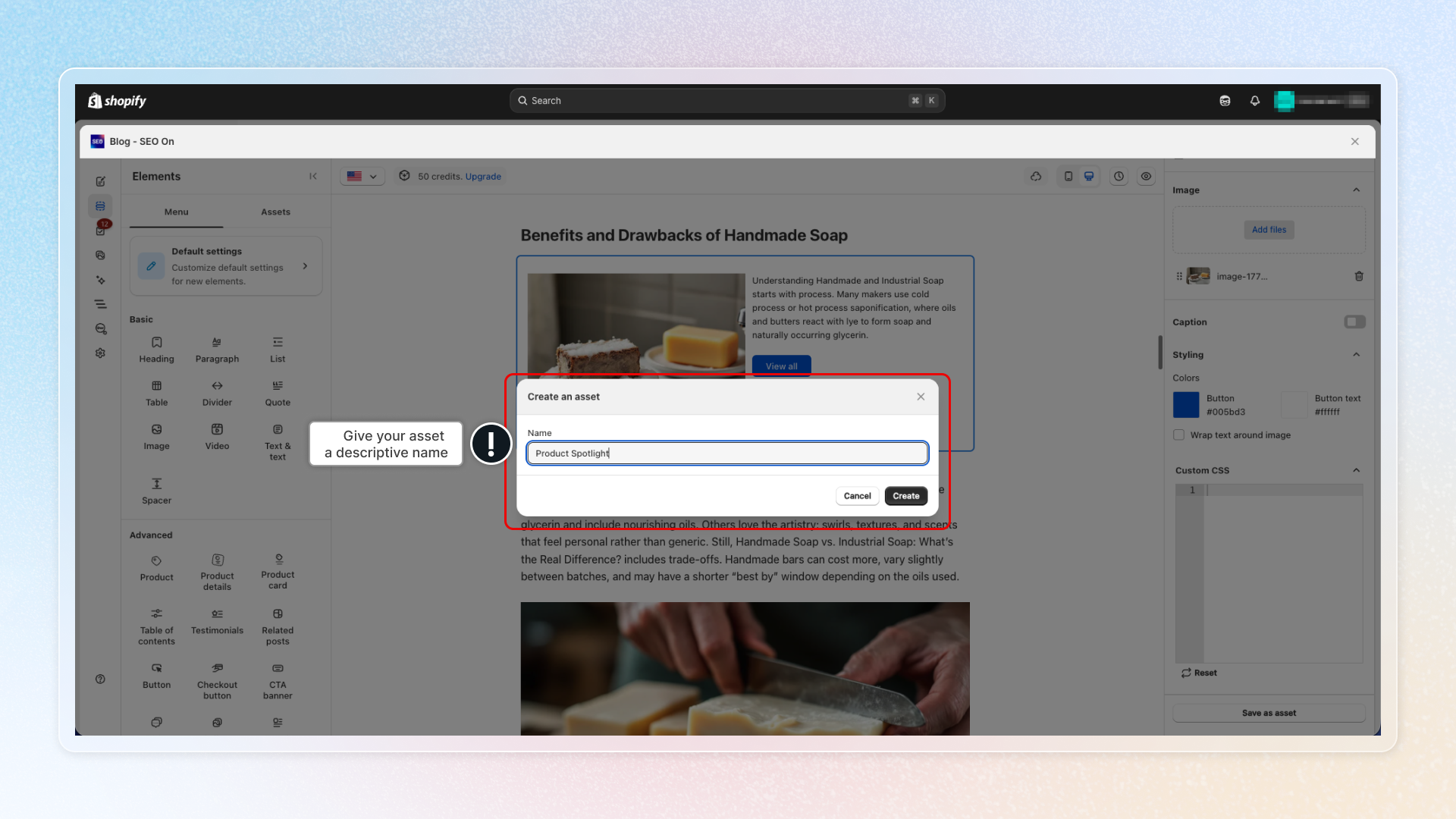Viewport: 1456px width, 819px height.
Task: Toggle the Caption switch
Action: tap(1354, 322)
